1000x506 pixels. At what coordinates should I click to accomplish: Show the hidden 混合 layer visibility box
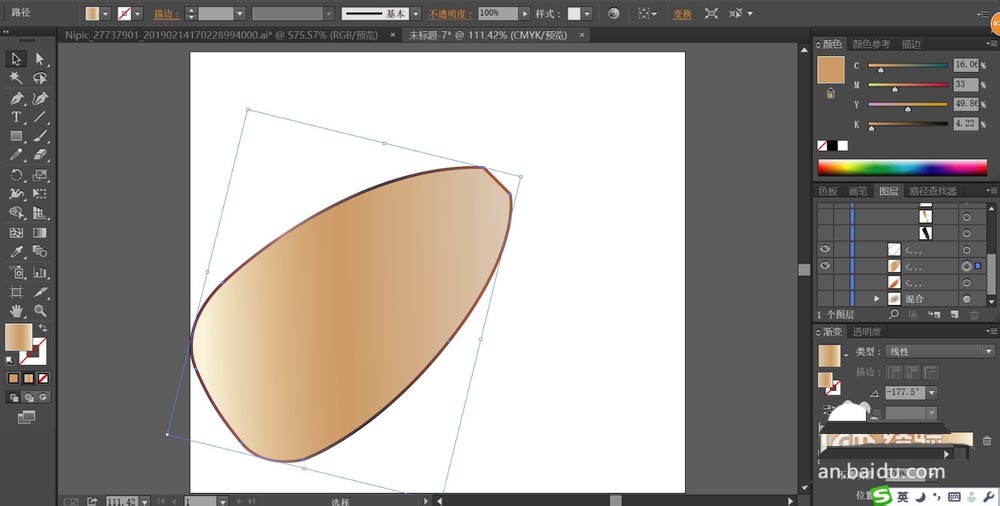click(x=825, y=299)
